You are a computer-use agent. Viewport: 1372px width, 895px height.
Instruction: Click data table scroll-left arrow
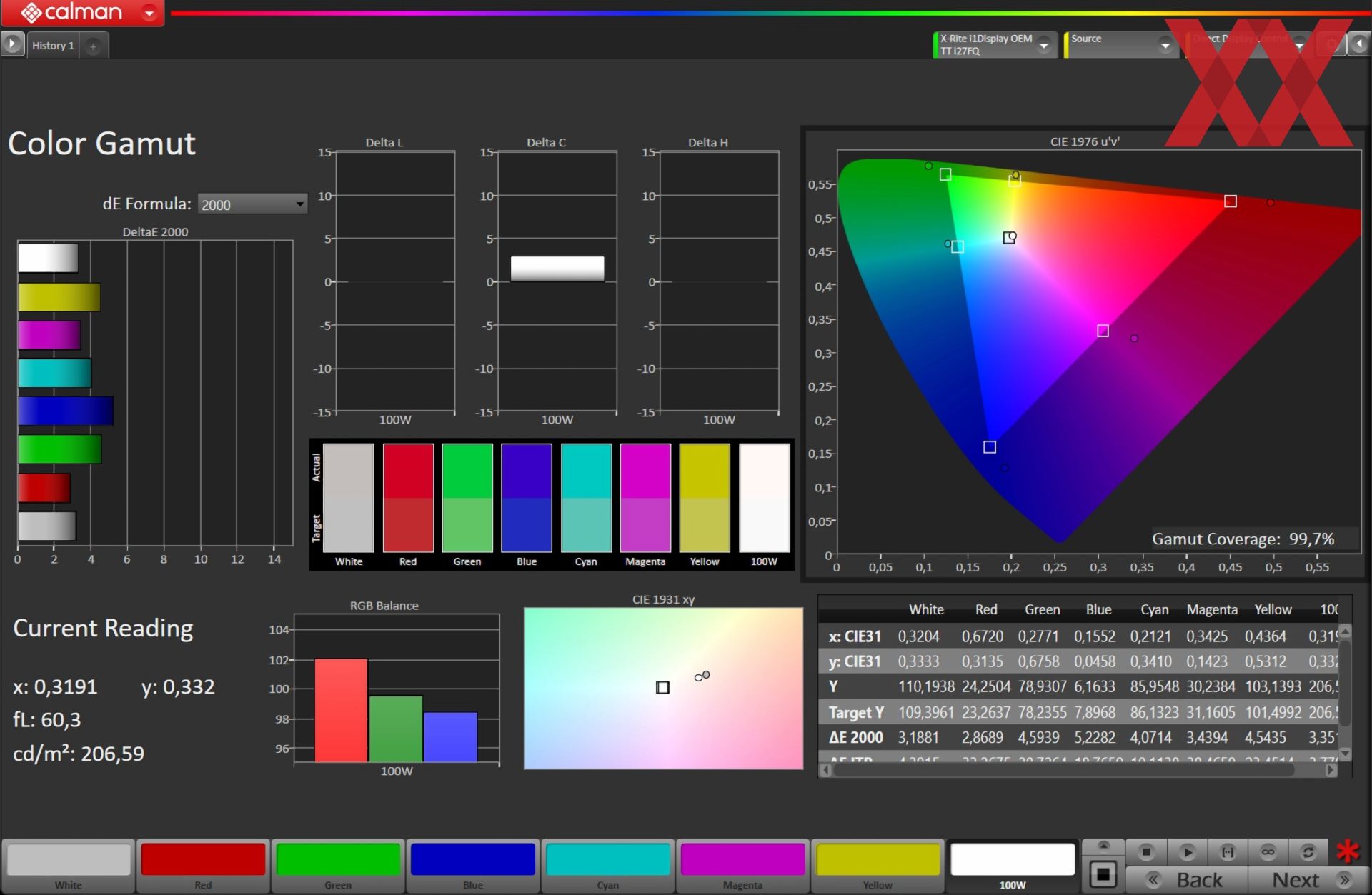click(x=826, y=770)
